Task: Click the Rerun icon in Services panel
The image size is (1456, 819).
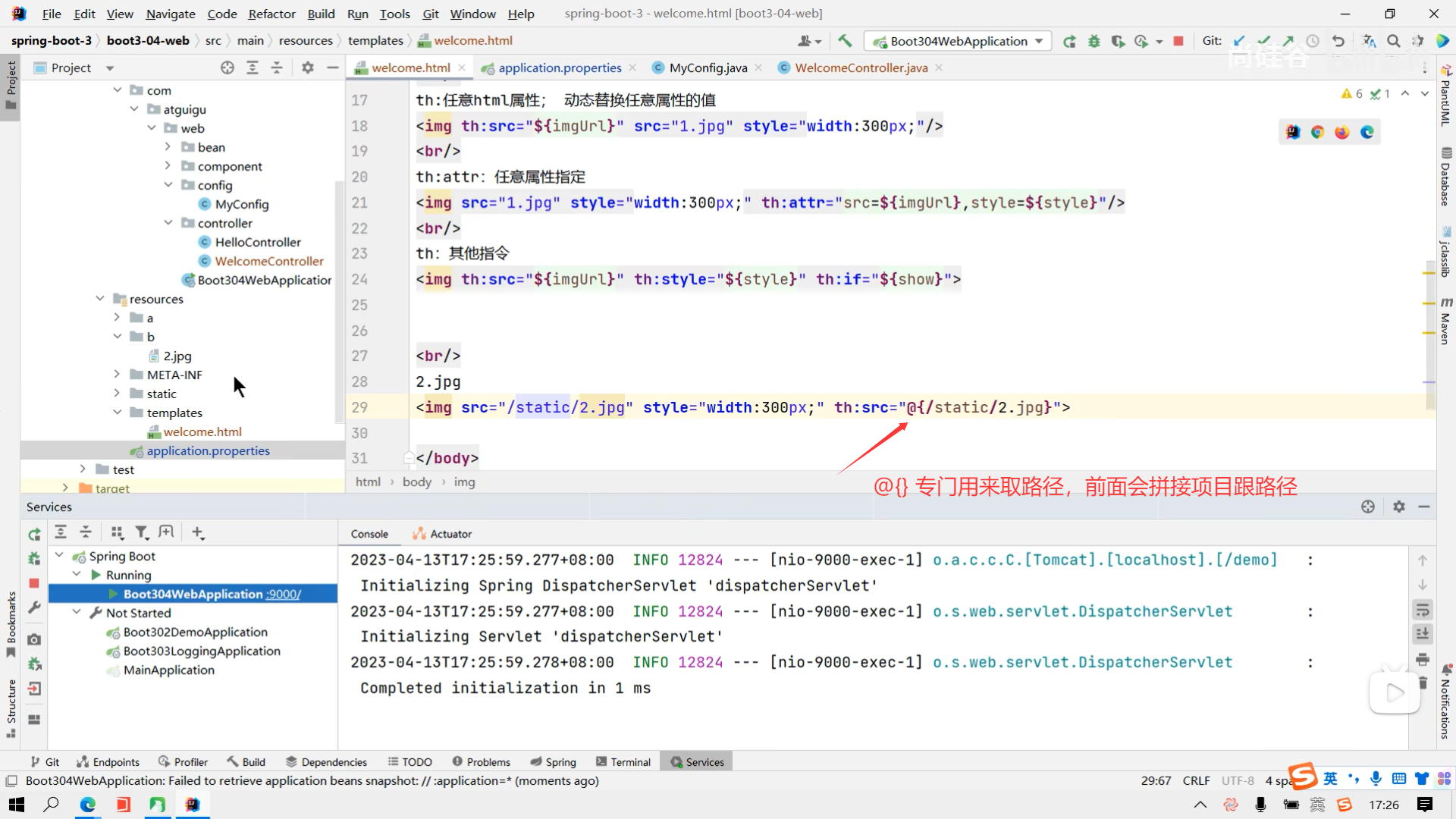Action: [34, 534]
